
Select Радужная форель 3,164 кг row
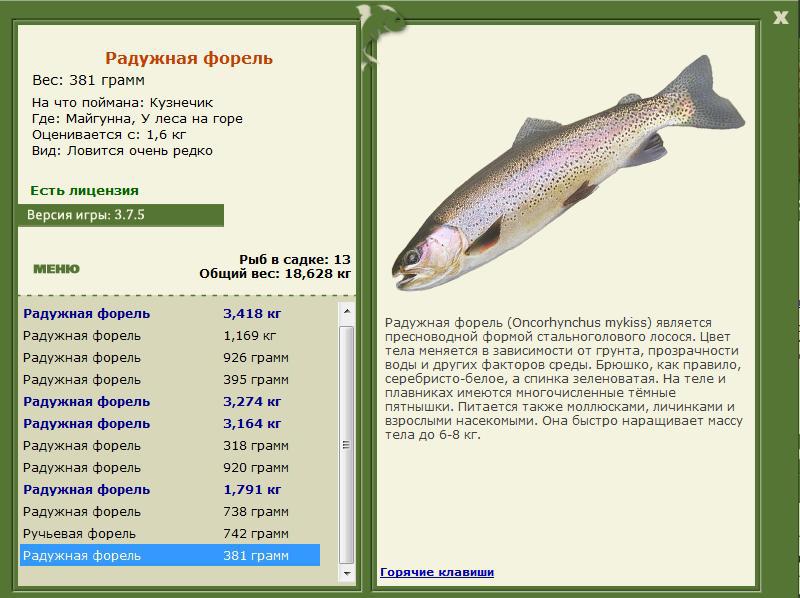coord(170,423)
